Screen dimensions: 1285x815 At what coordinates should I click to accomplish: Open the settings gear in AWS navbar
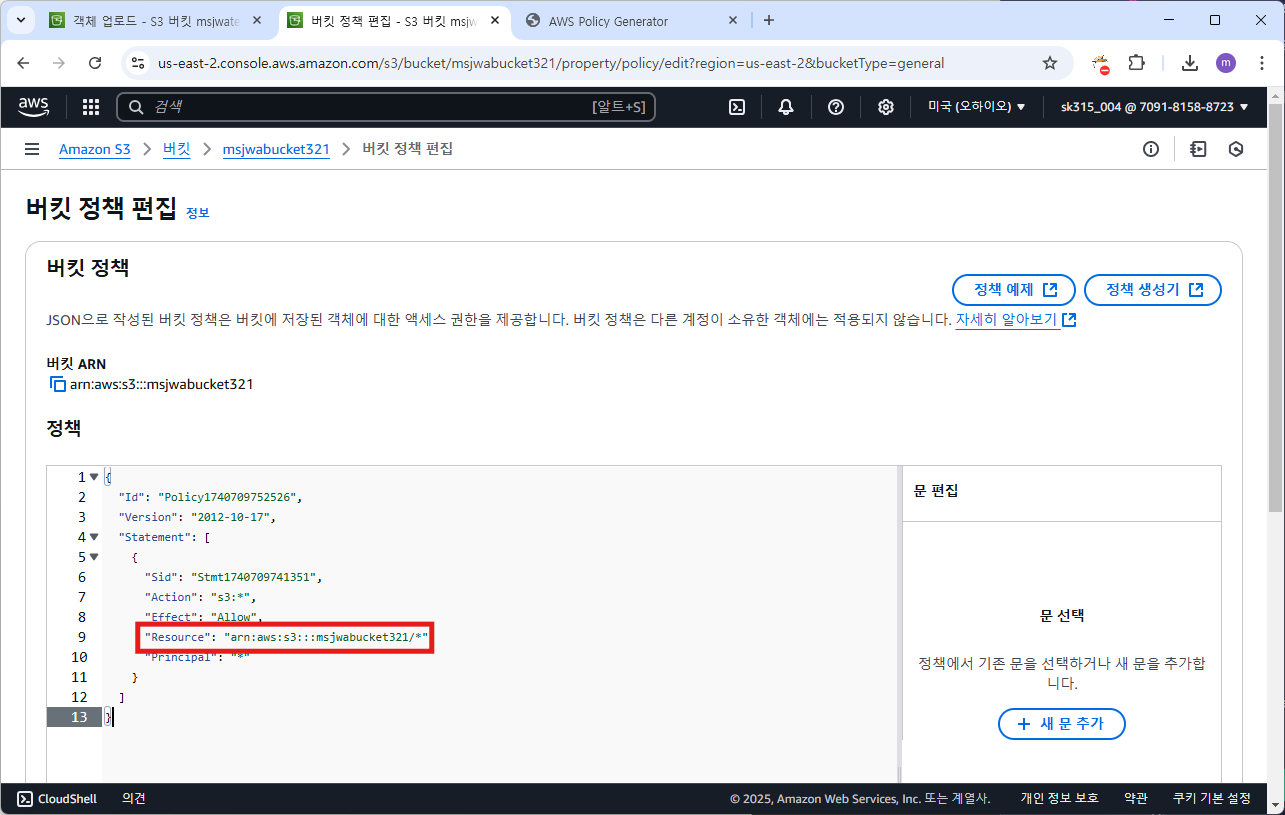point(885,107)
